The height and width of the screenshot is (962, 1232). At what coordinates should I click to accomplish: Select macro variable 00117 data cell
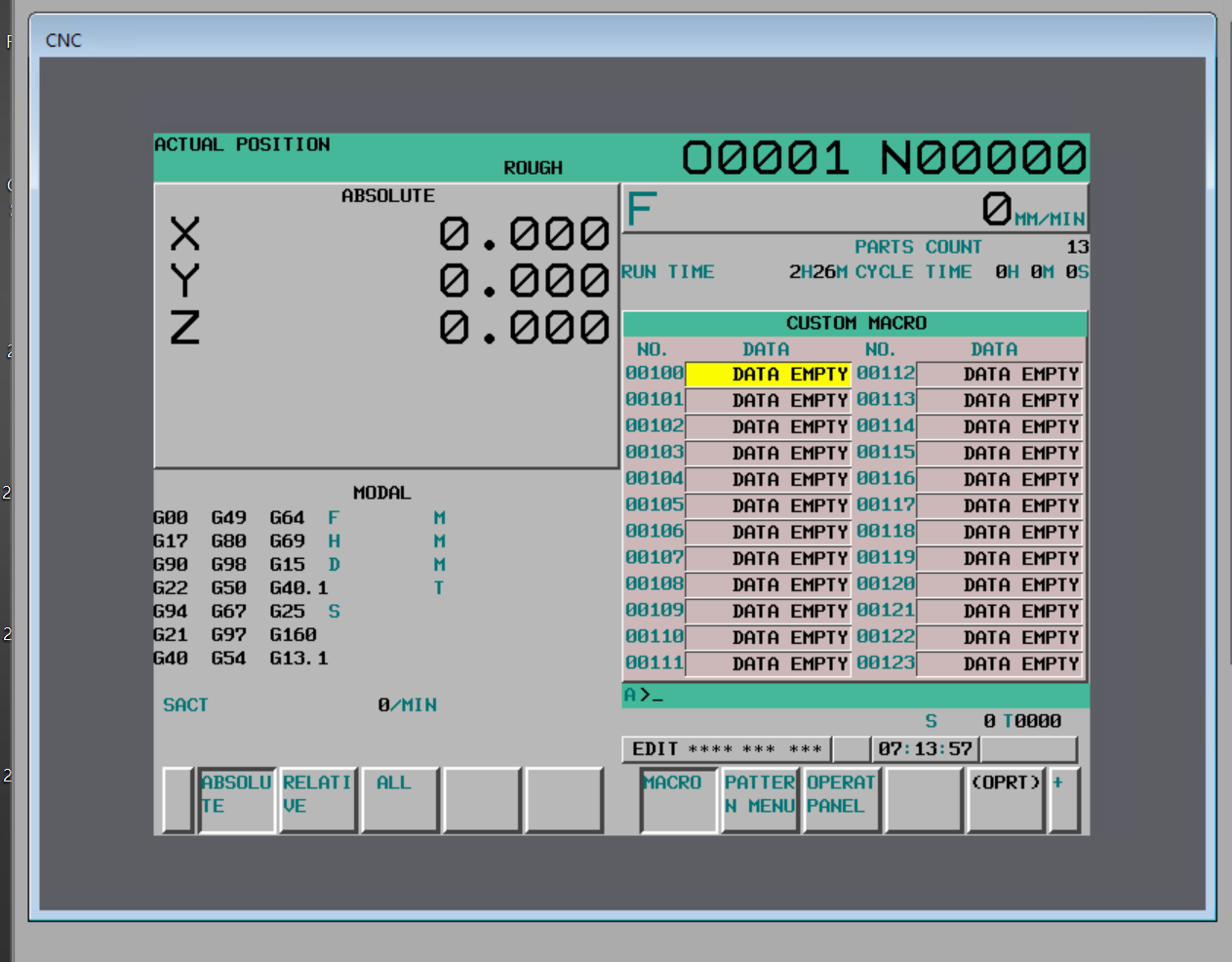click(x=1000, y=506)
